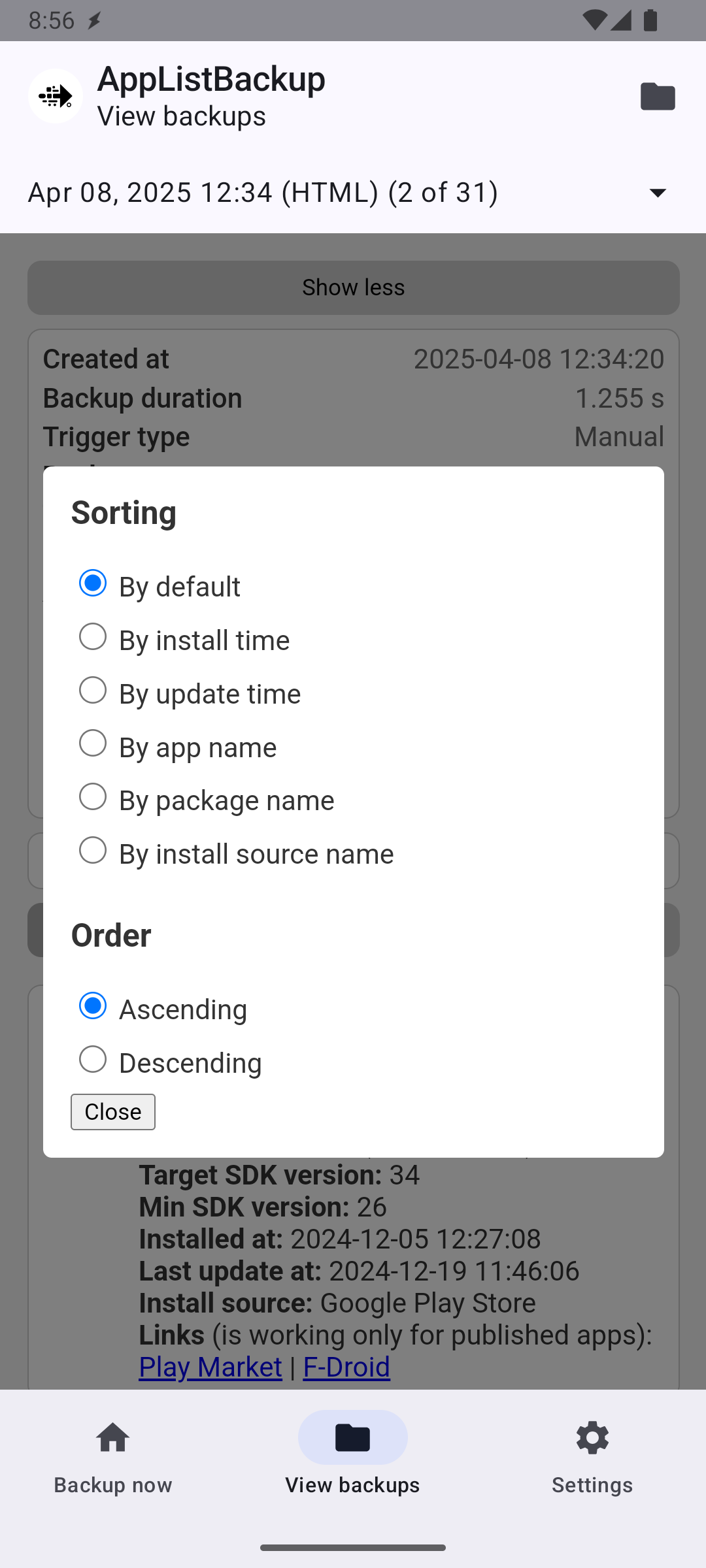Select By install source name option
This screenshot has height=1568, width=706.
pyautogui.click(x=93, y=851)
